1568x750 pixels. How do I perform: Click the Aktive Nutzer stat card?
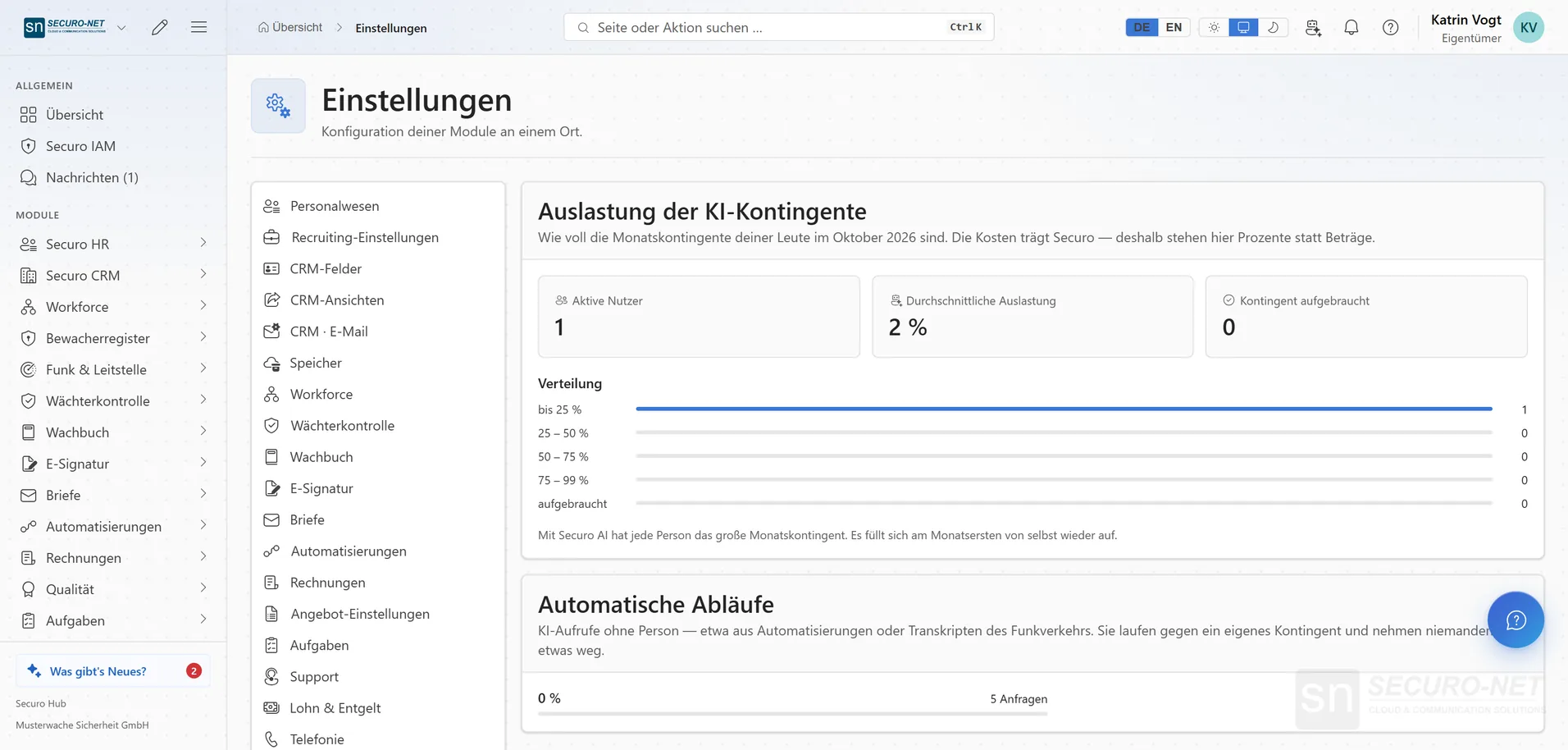[699, 317]
